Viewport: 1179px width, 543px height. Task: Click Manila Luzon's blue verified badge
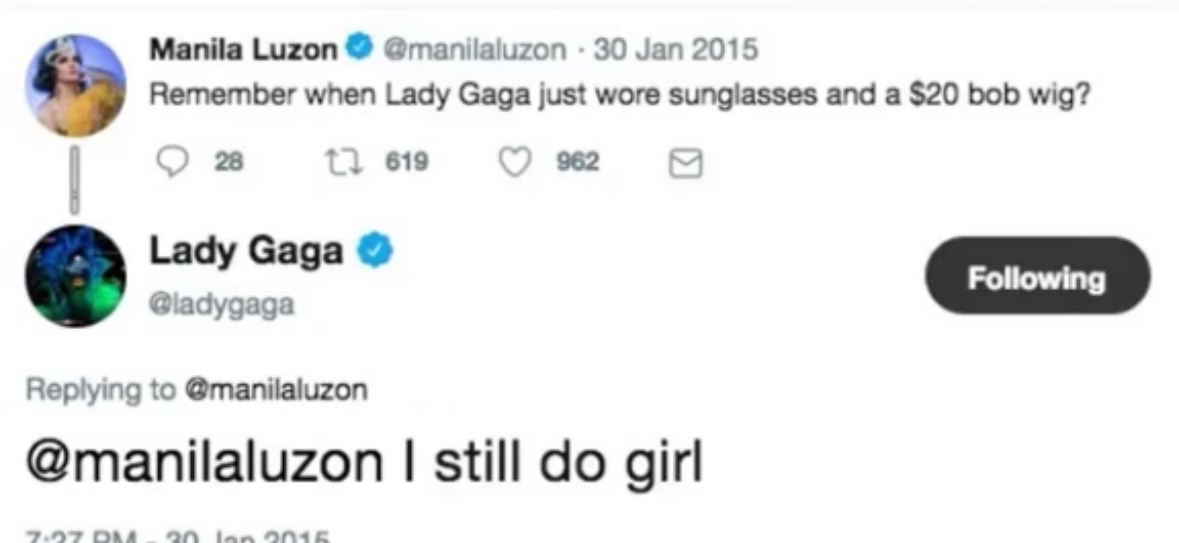click(358, 49)
